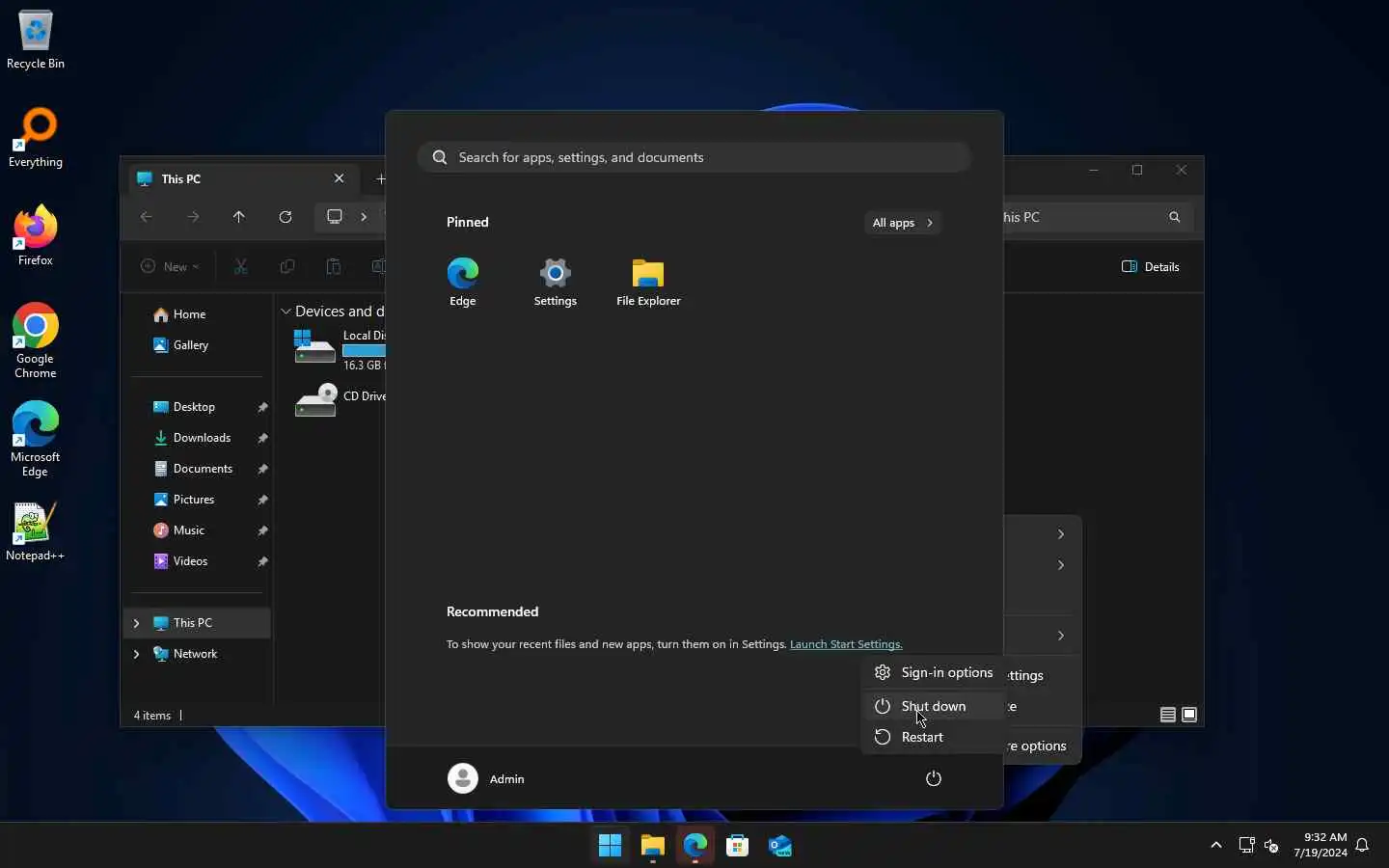Open All apps list

pyautogui.click(x=903, y=223)
